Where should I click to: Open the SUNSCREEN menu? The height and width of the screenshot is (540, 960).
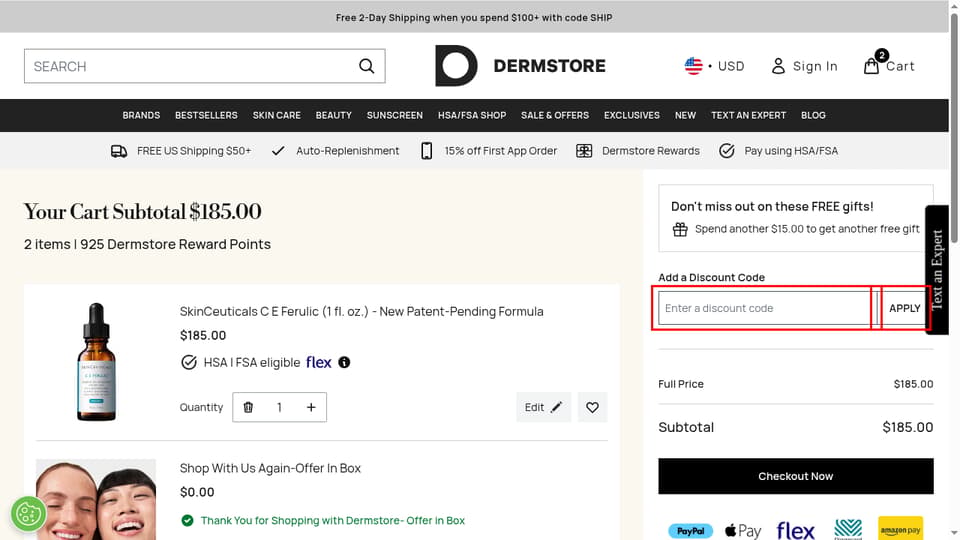click(395, 115)
